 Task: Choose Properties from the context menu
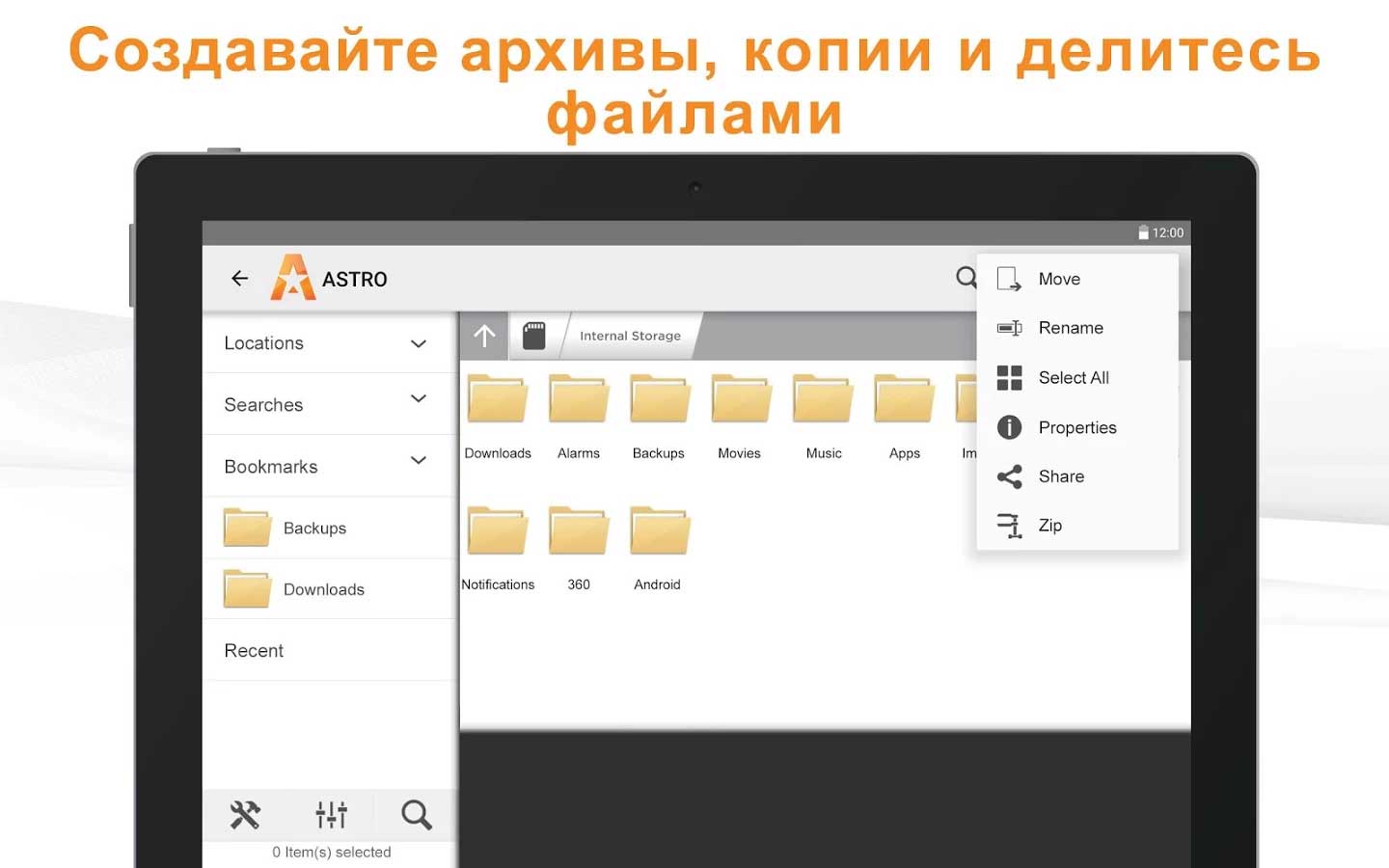click(1077, 427)
